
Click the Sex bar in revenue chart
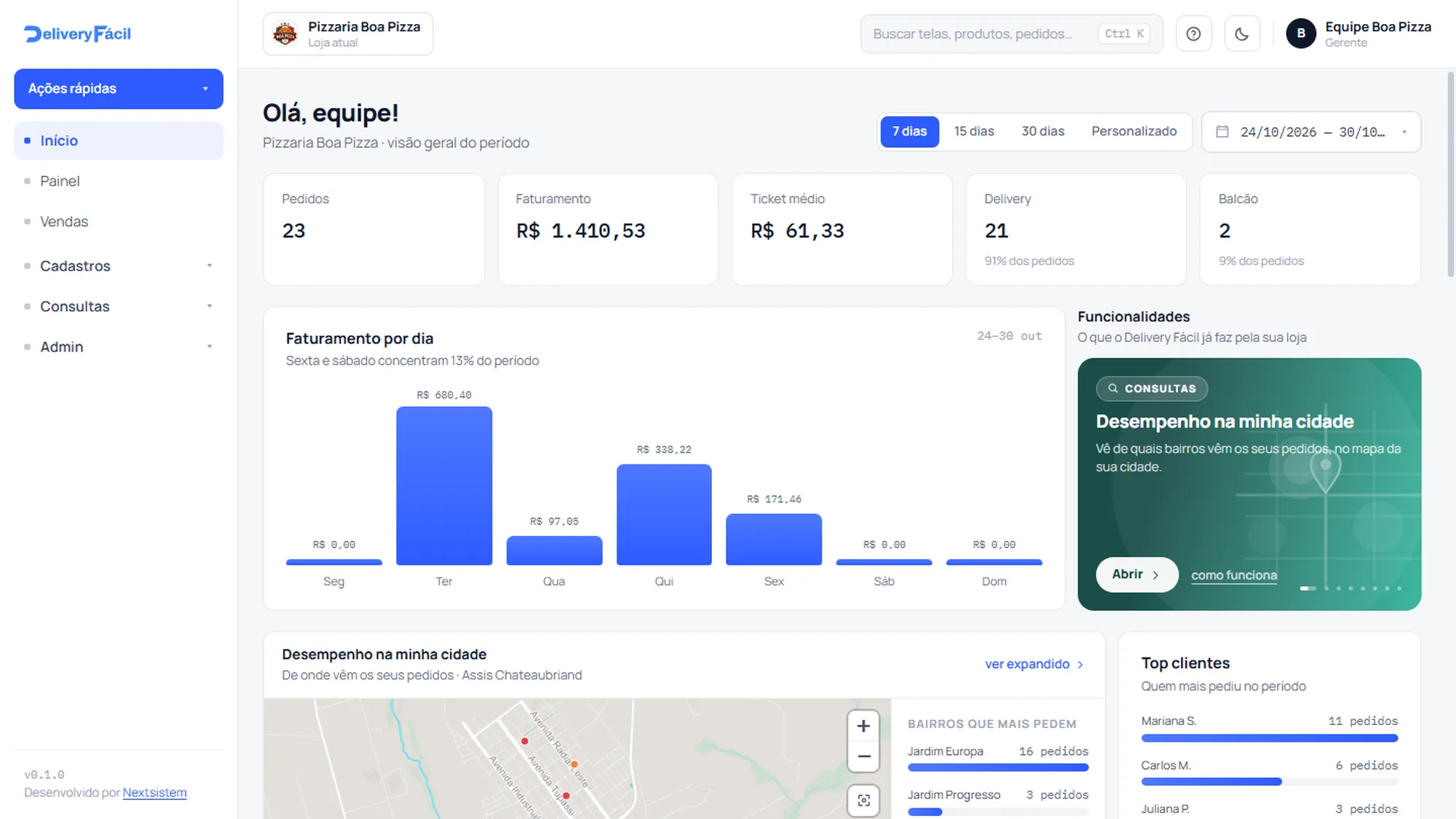click(774, 539)
